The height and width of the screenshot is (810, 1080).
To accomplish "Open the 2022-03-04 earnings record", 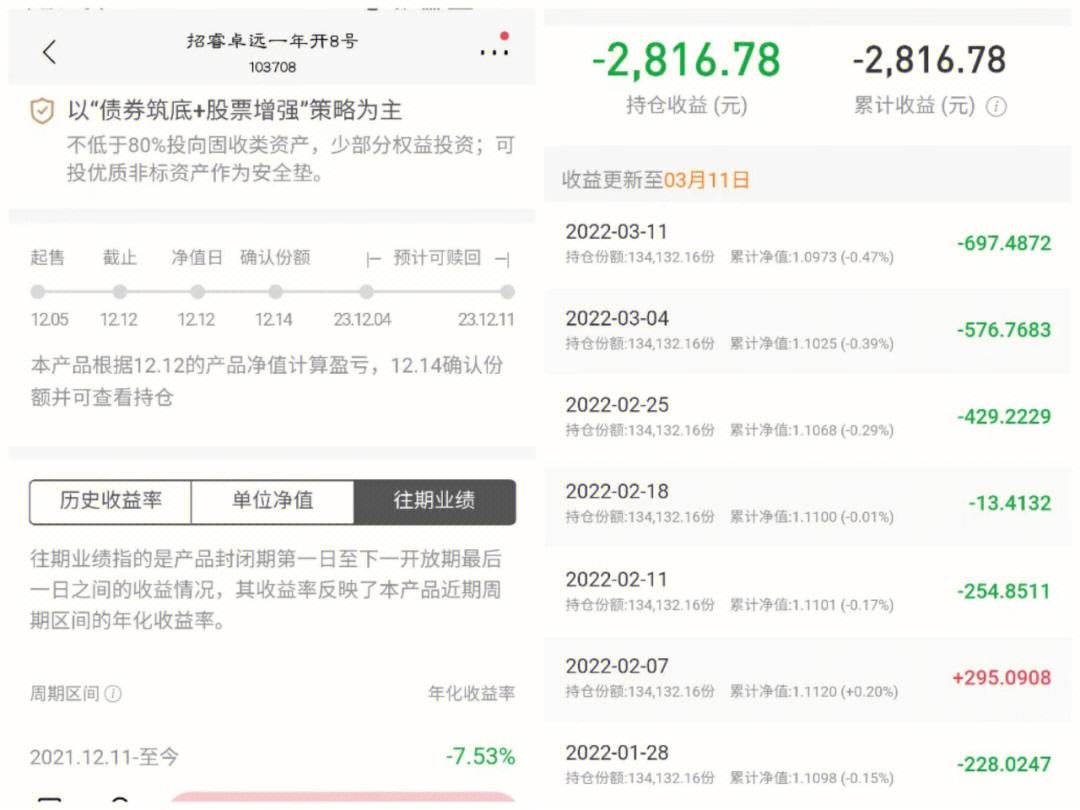I will point(807,330).
